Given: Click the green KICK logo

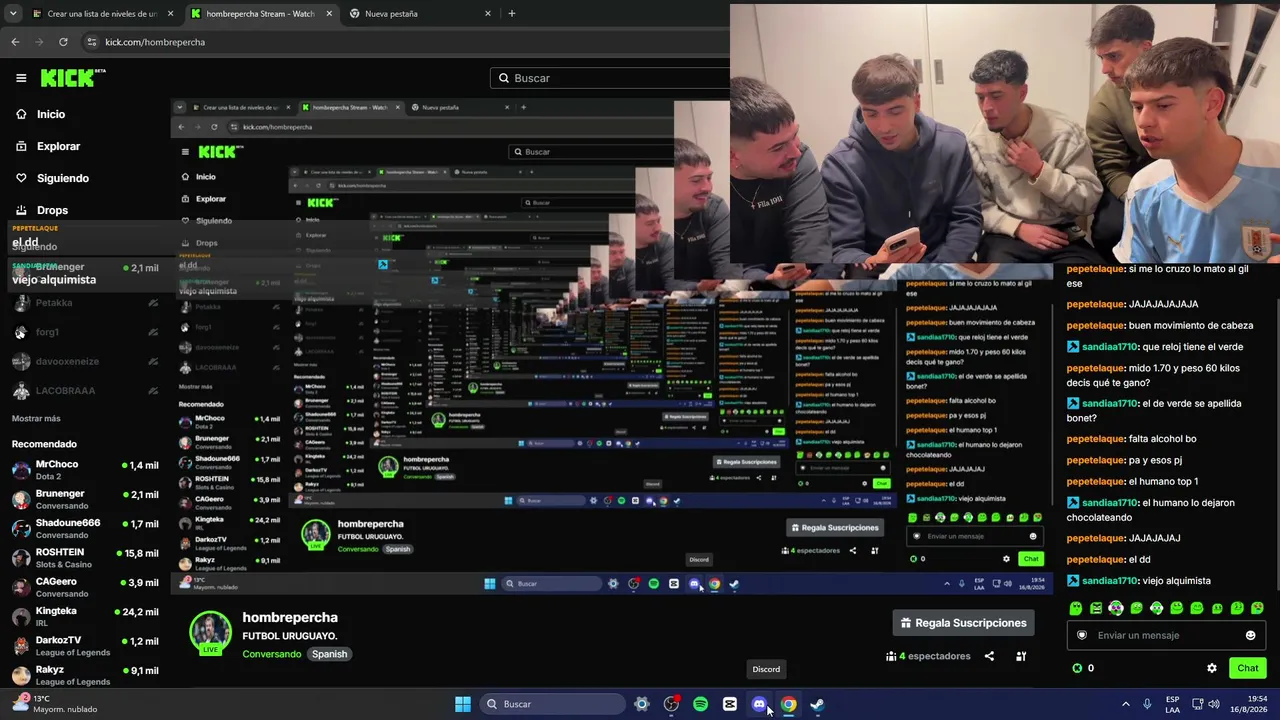Looking at the screenshot, I should point(72,78).
